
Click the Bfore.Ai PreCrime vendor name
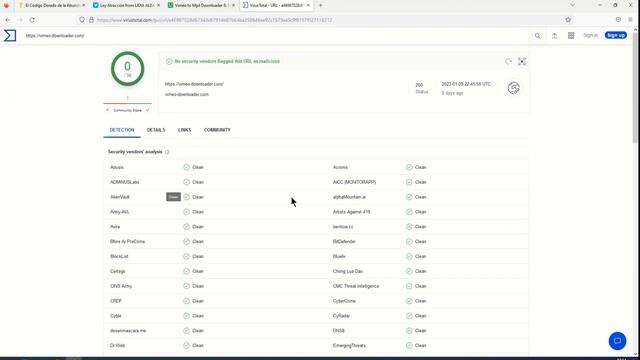click(x=127, y=242)
